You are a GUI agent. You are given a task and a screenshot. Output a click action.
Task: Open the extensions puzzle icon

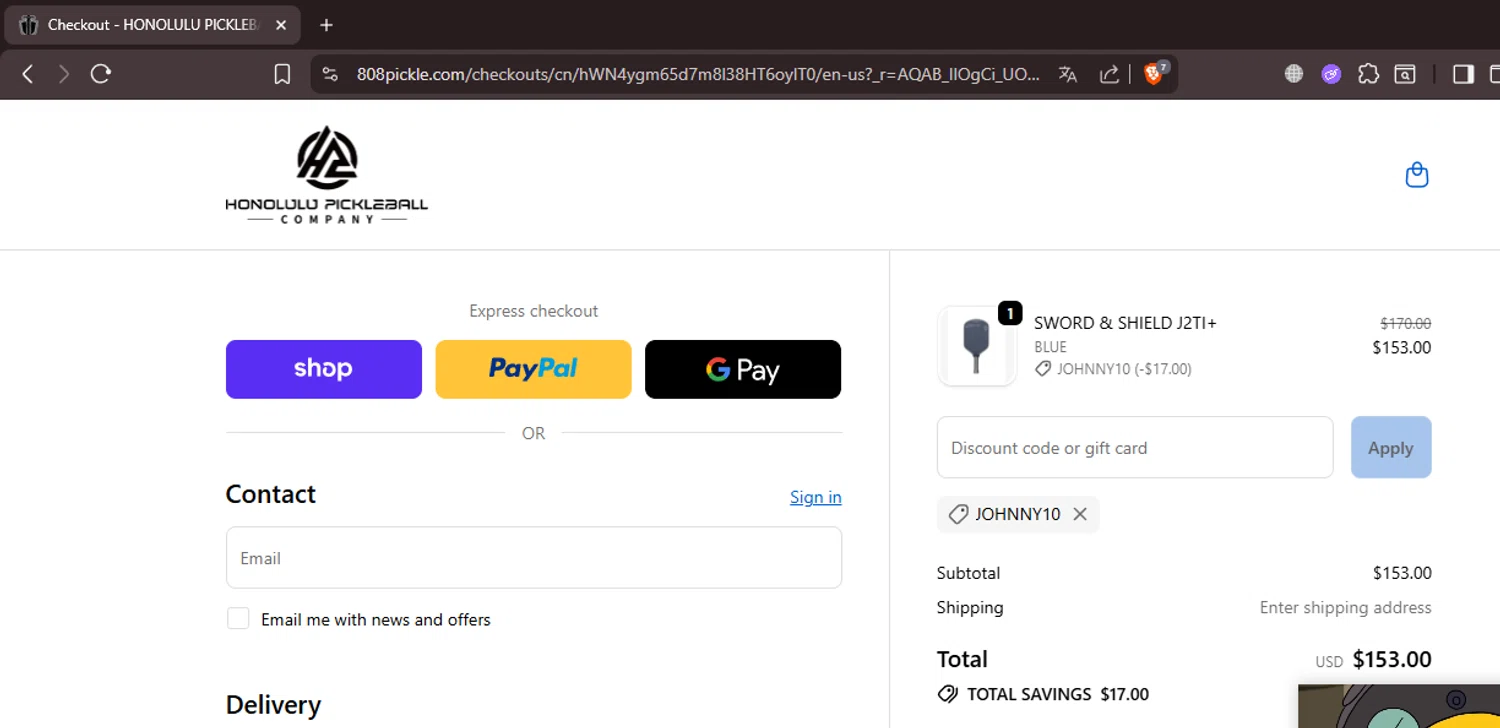(x=1368, y=74)
